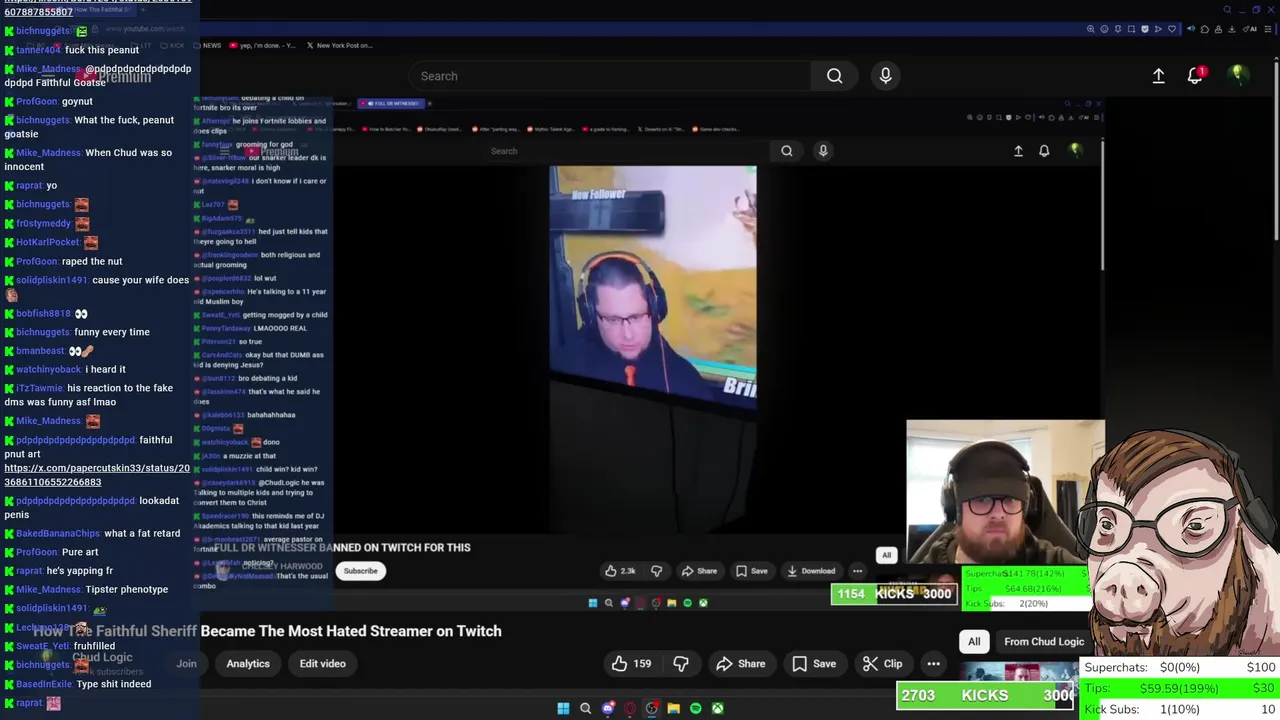This screenshot has width=1280, height=720.
Task: Open more actions menu next to Clip
Action: 933,664
